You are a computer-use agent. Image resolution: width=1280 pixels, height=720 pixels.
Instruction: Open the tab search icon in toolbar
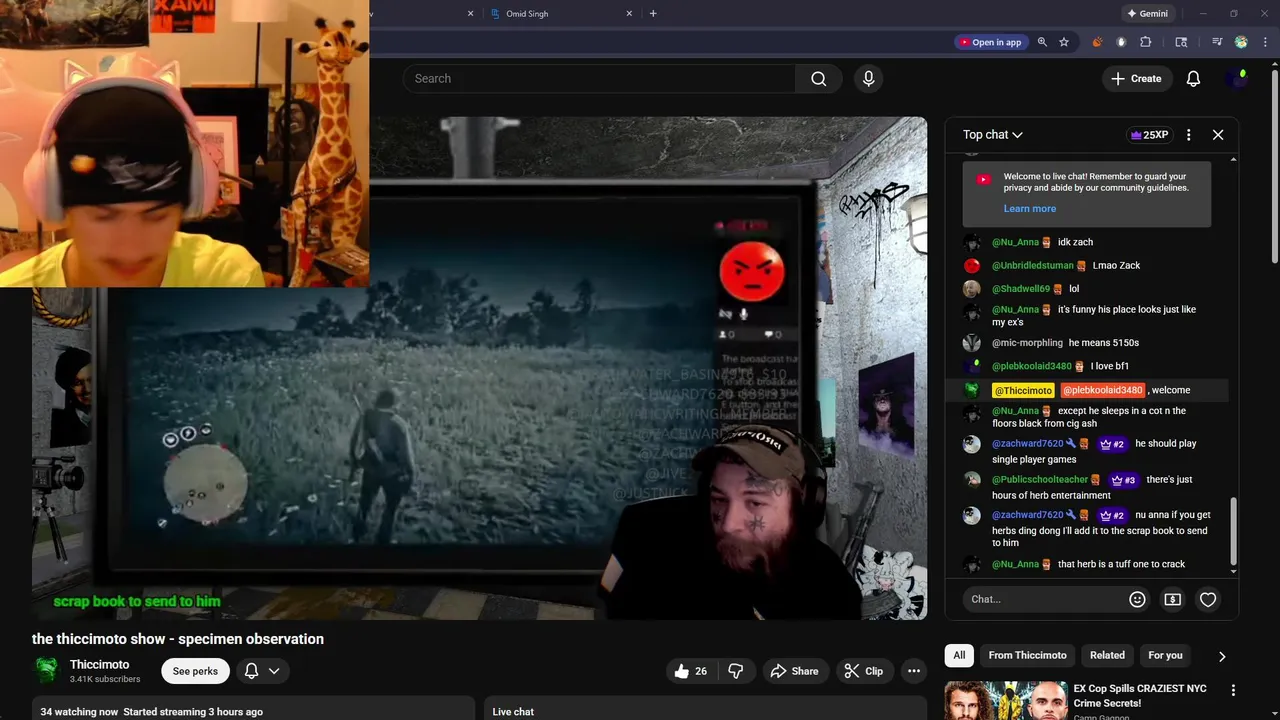[x=1181, y=42]
